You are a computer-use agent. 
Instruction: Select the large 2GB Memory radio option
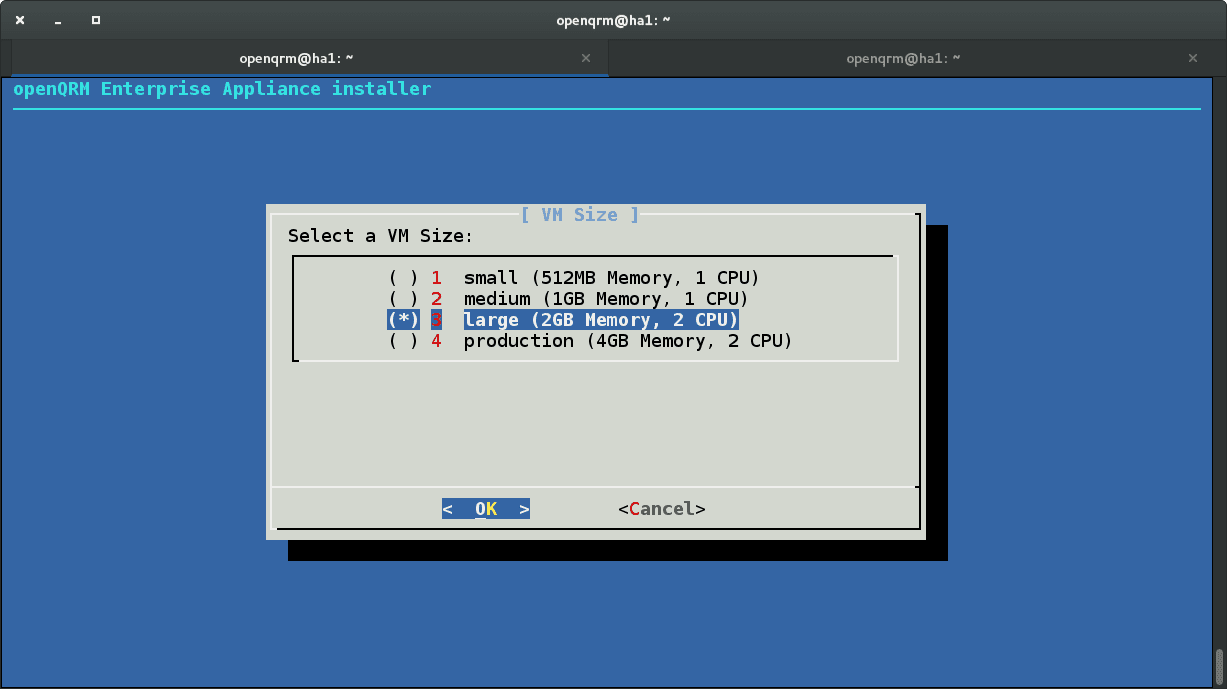563,320
